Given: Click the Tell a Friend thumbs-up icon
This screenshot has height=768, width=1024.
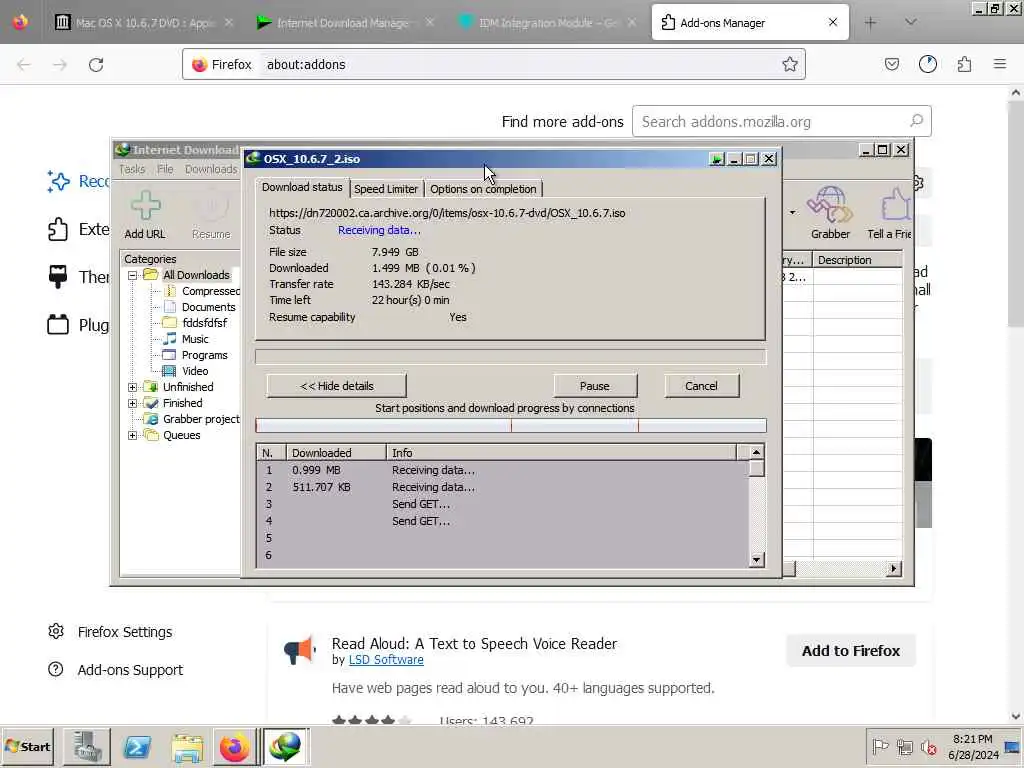Looking at the screenshot, I should (895, 206).
